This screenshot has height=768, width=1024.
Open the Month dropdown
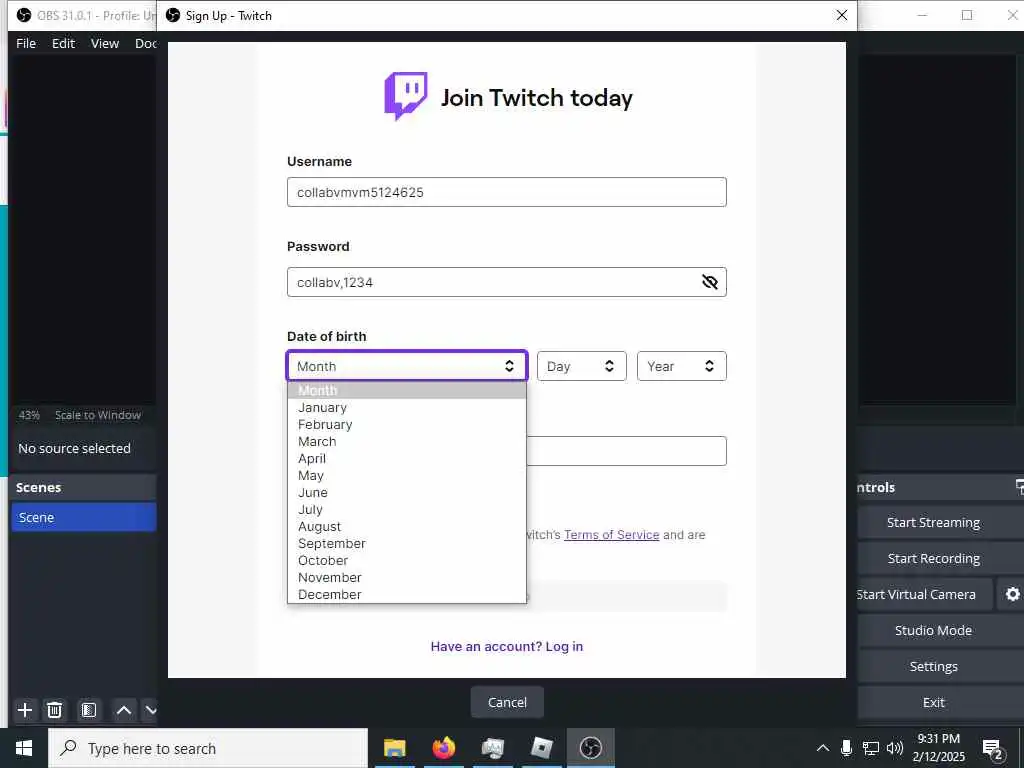tap(407, 366)
